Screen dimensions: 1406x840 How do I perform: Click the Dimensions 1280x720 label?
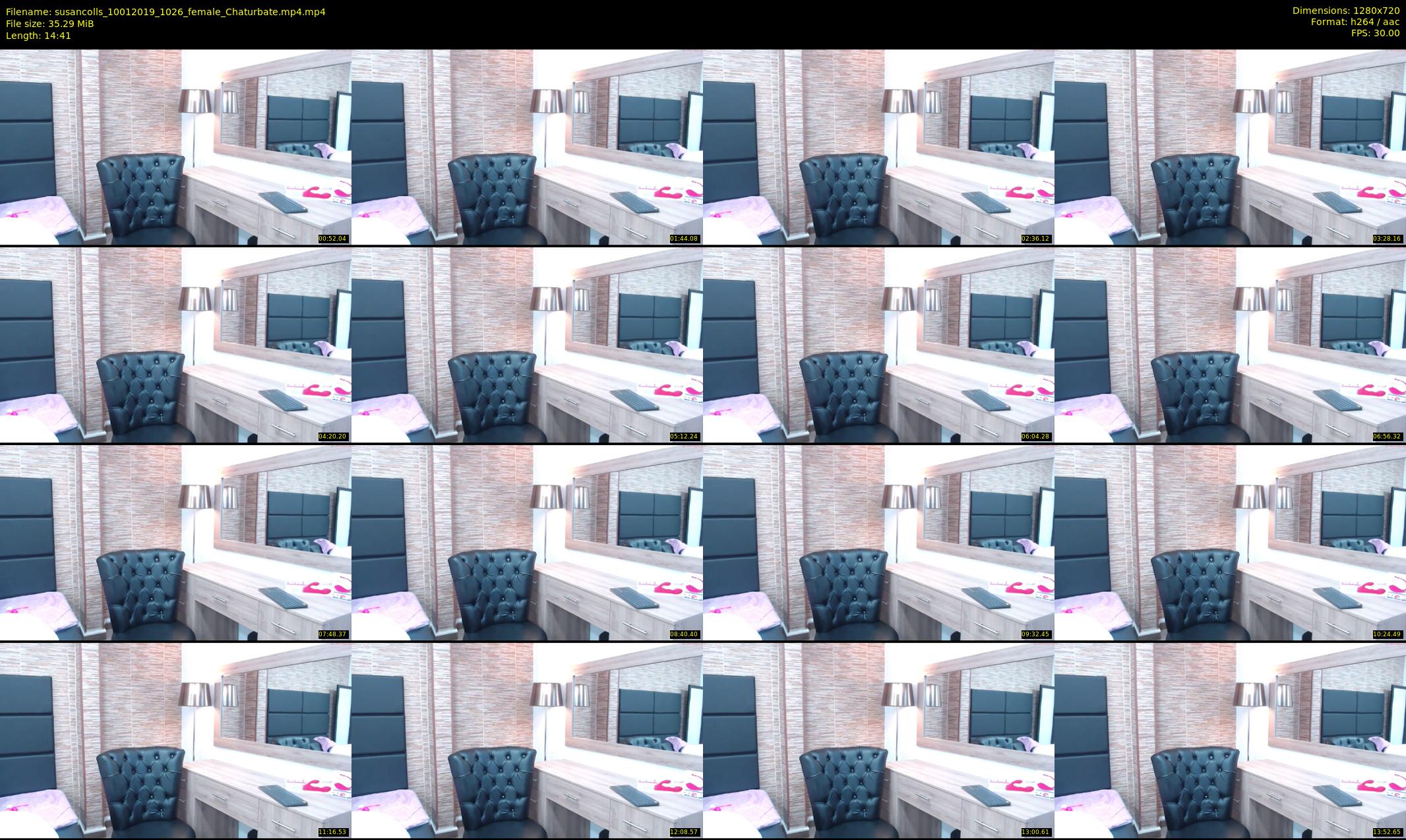click(1345, 11)
